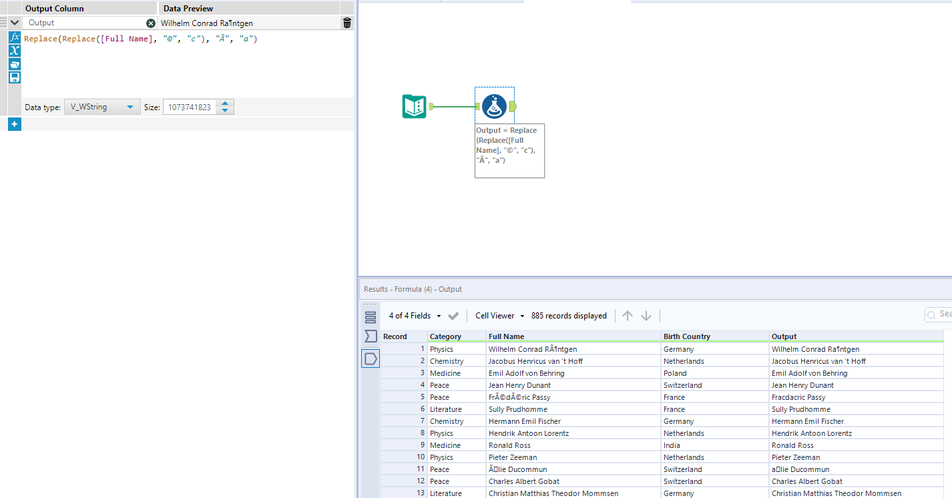Increase the Size value with up stepper
The height and width of the screenshot is (498, 952).
225,103
